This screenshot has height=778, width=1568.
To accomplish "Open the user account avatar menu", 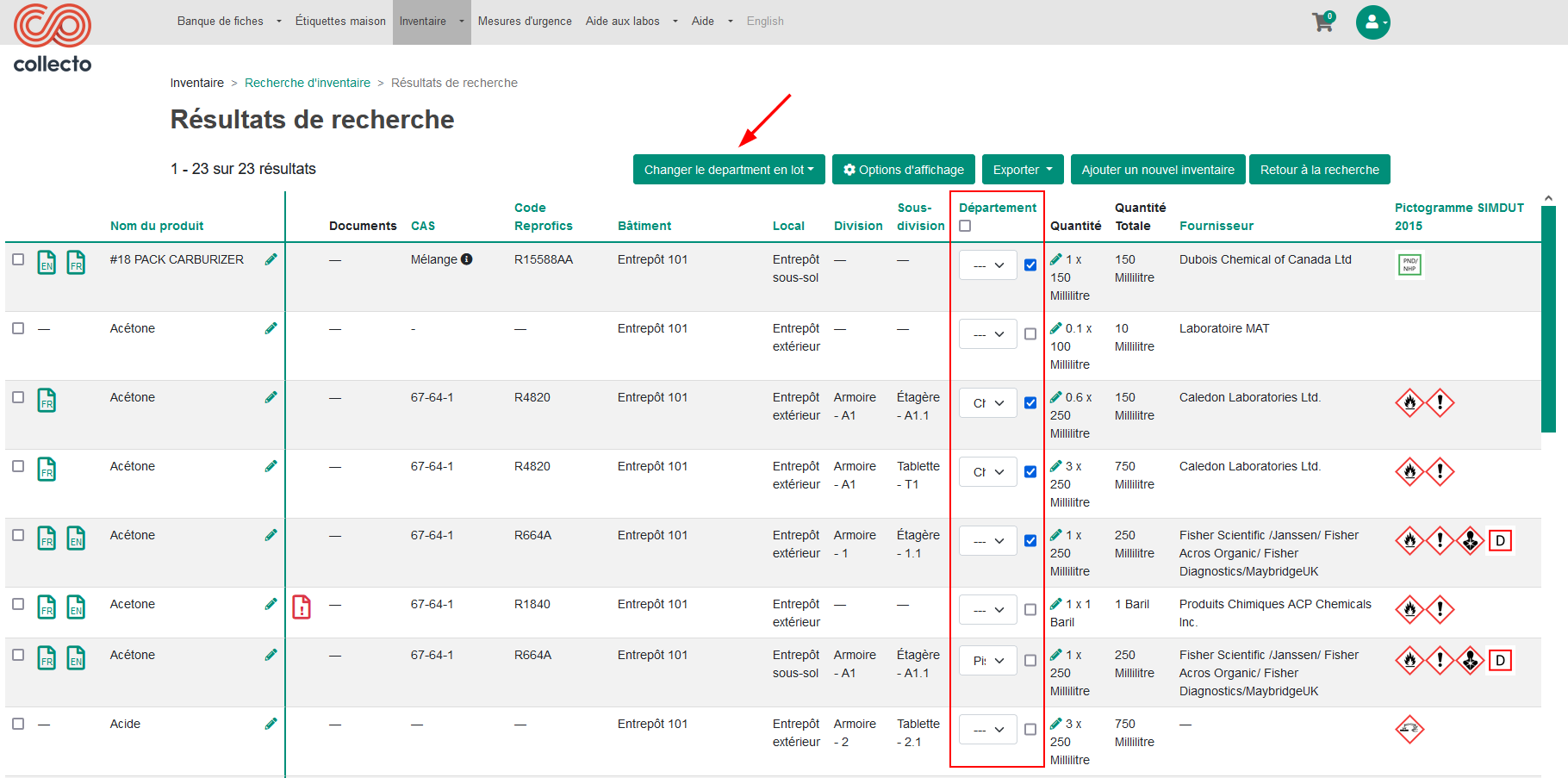I will [x=1373, y=22].
